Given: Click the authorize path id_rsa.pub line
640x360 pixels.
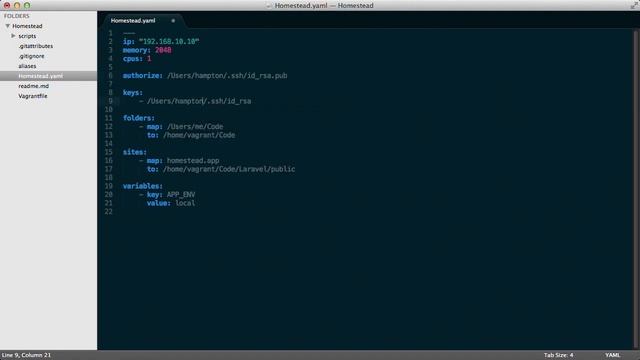Looking at the screenshot, I should click(x=227, y=76).
